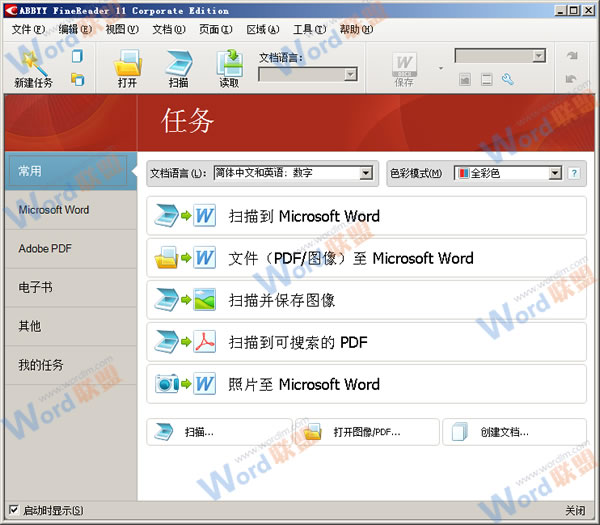600x525 pixels.
Task: Open the 文档 menu
Action: (169, 29)
